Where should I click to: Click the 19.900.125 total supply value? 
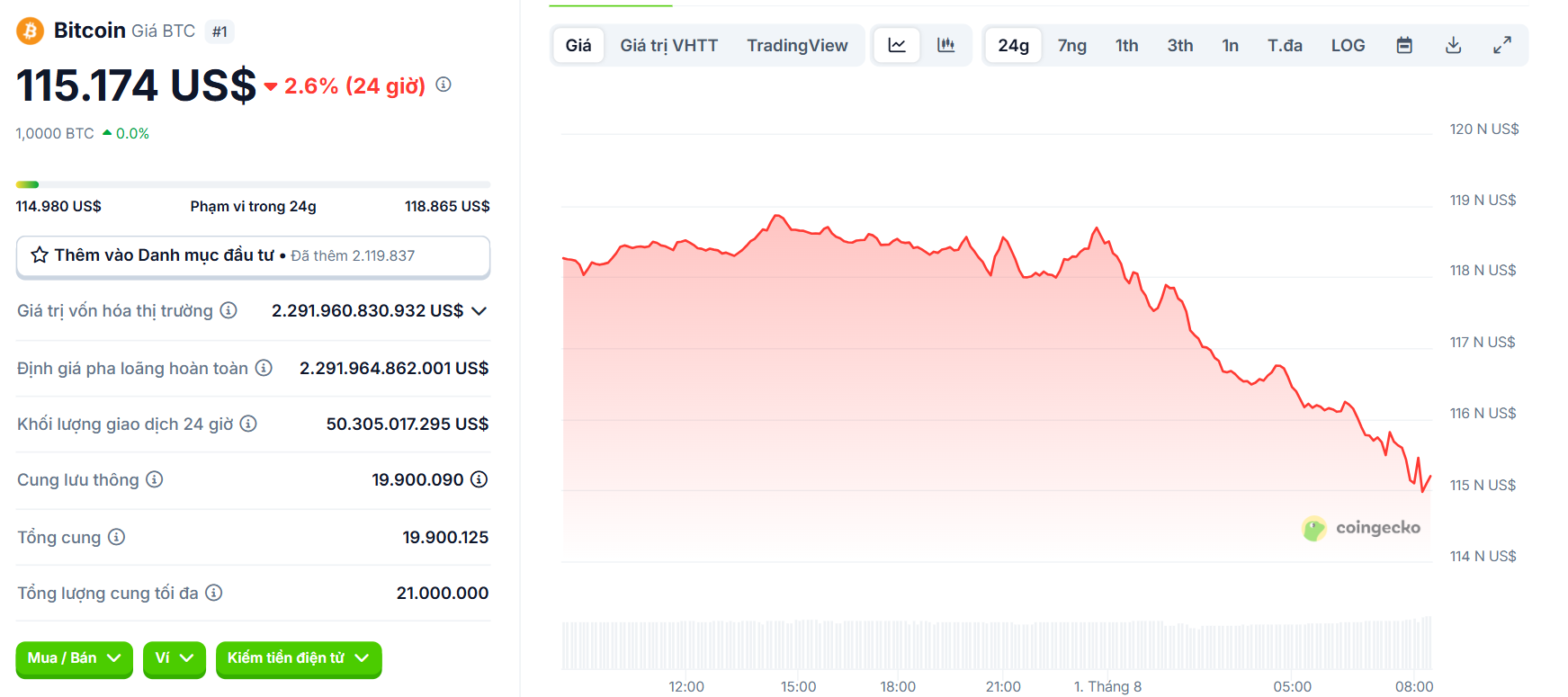[445, 537]
